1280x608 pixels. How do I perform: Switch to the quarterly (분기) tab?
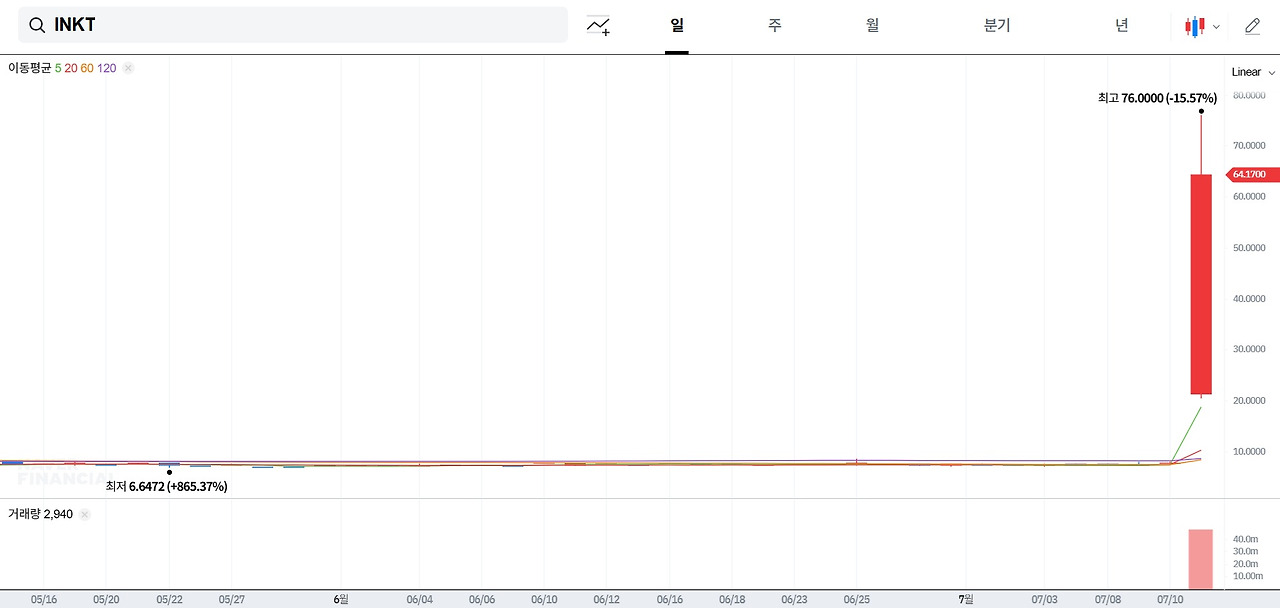coord(997,25)
